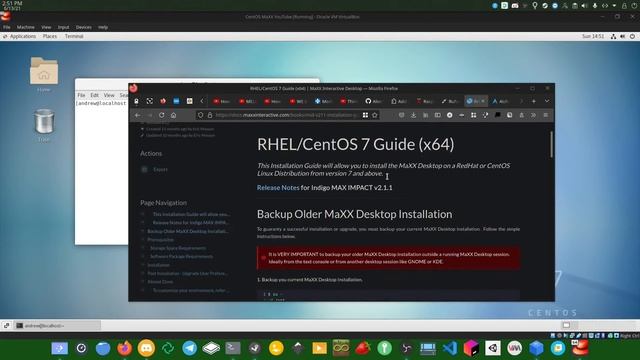Image resolution: width=640 pixels, height=360 pixels.
Task: Launch Steam from the host dock
Action: coord(255,348)
